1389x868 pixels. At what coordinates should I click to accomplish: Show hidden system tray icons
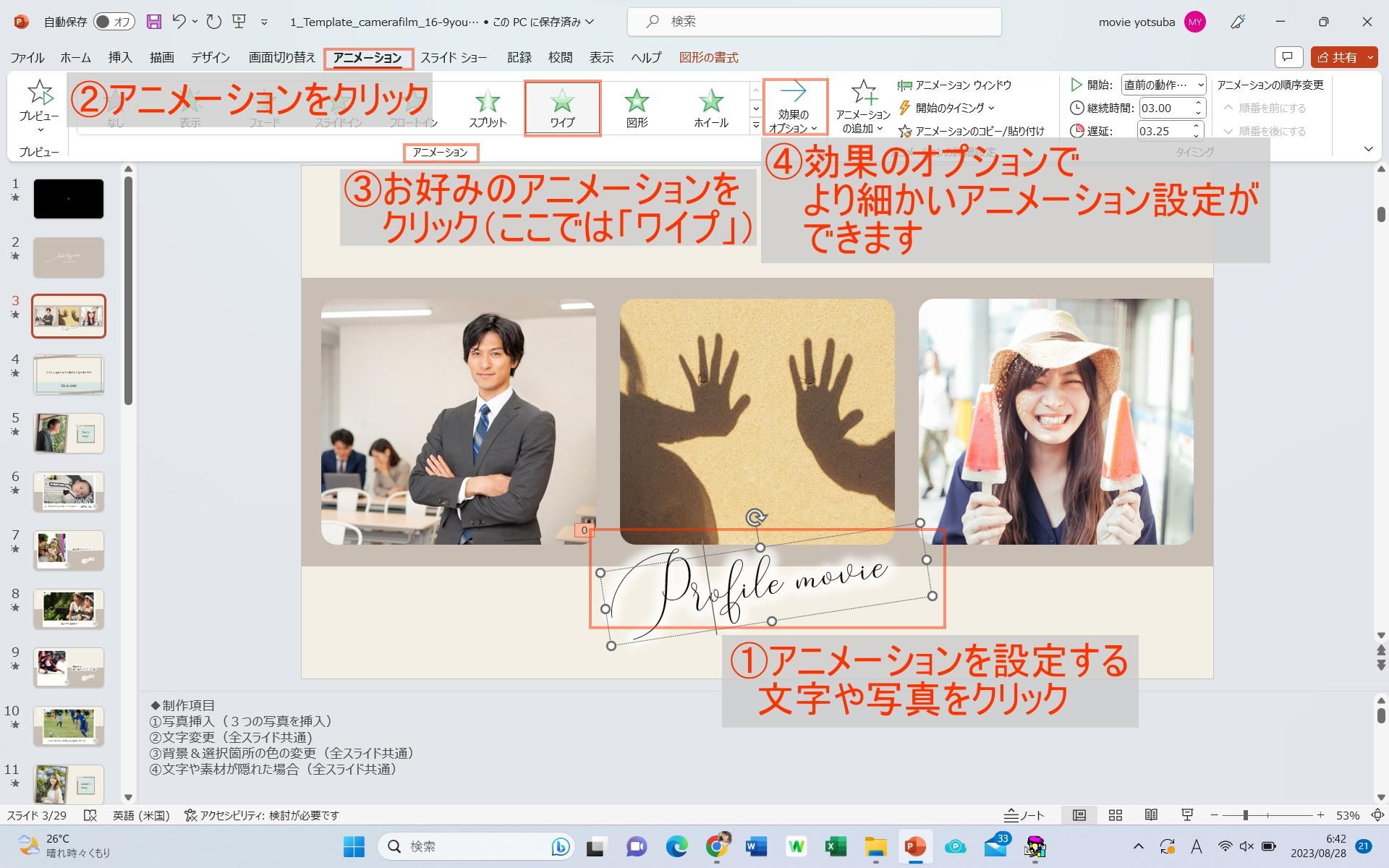pyautogui.click(x=1138, y=846)
